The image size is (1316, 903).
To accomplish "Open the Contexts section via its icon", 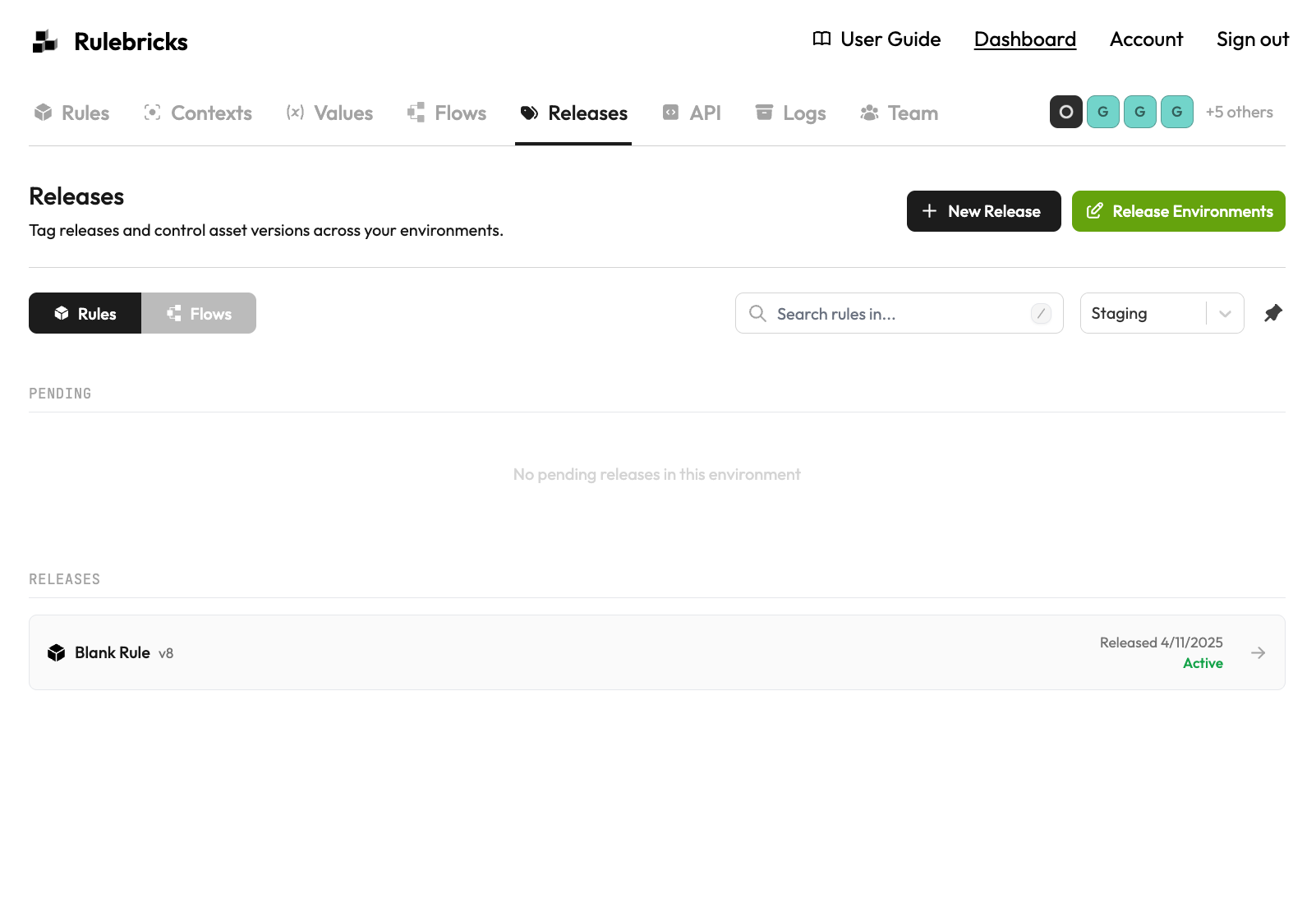I will coord(151,113).
